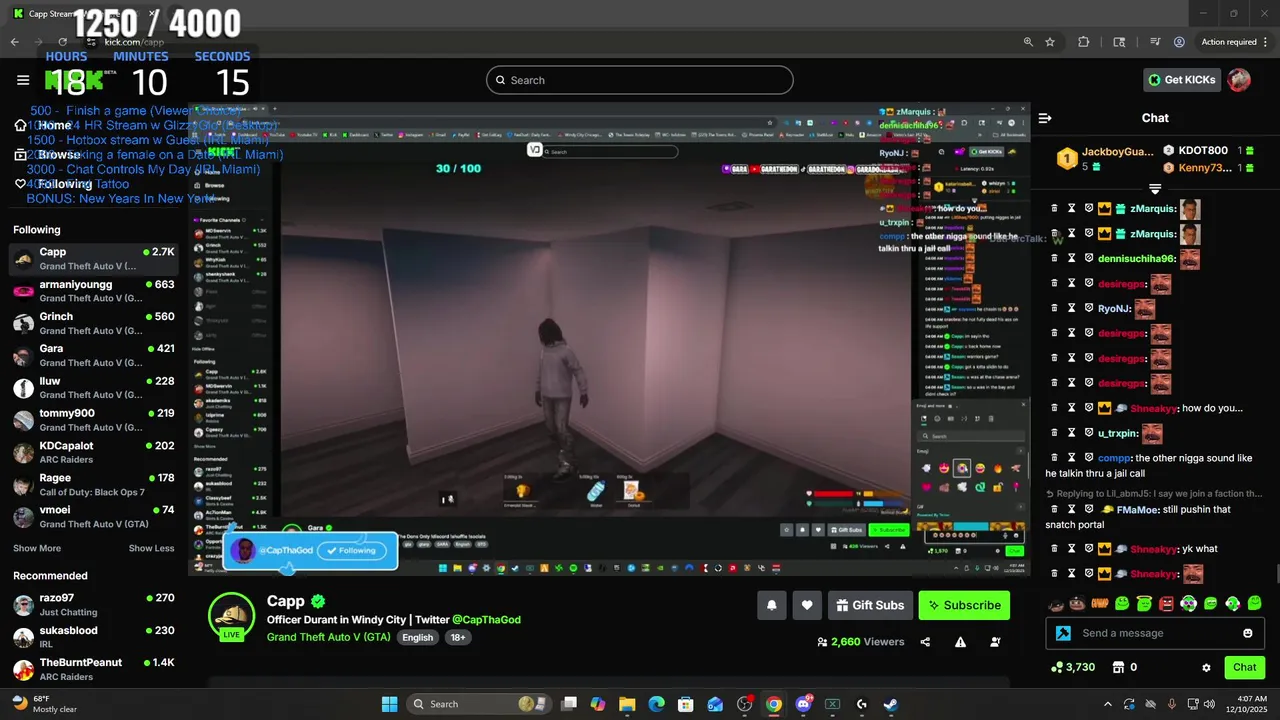Viewport: 1280px width, 720px height.
Task: Click Show More under the Following list
Action: 37,548
